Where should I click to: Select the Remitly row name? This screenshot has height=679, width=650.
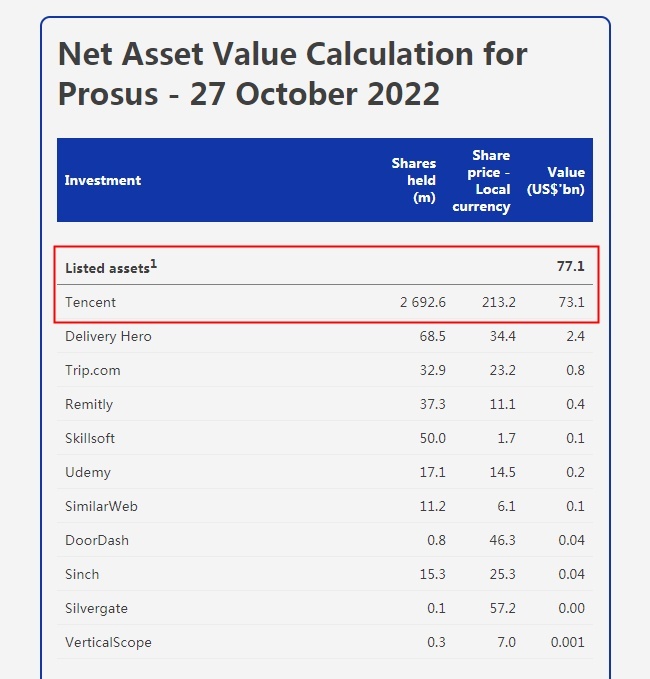click(x=89, y=404)
